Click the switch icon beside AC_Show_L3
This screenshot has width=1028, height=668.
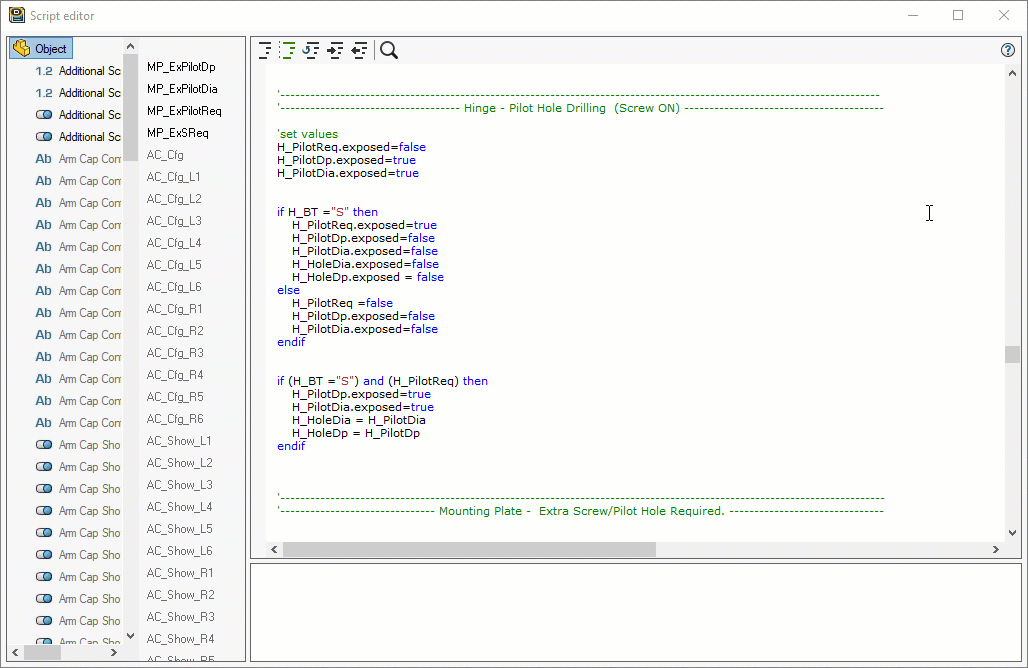44,488
